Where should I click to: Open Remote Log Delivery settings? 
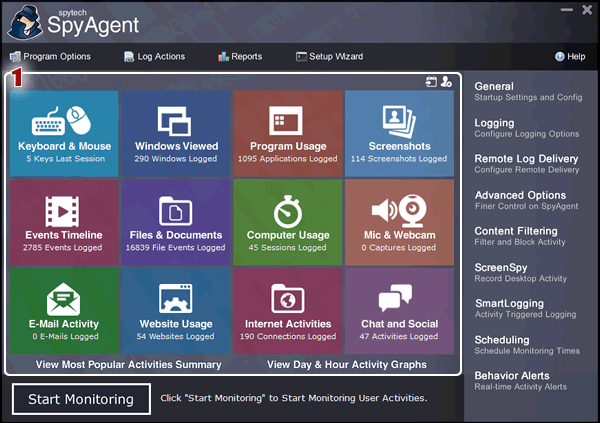click(527, 164)
